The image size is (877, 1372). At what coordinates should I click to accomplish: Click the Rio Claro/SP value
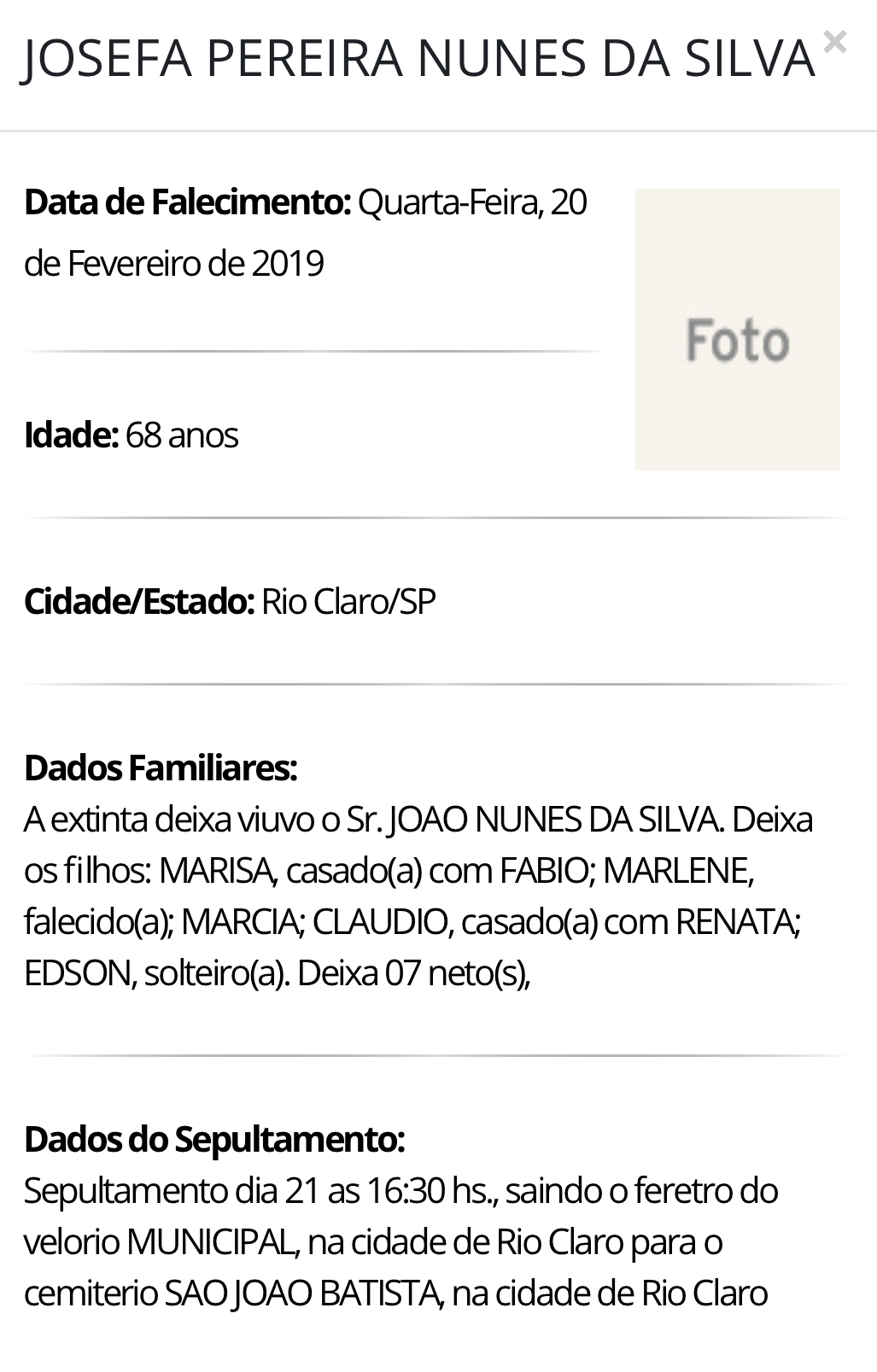[348, 602]
